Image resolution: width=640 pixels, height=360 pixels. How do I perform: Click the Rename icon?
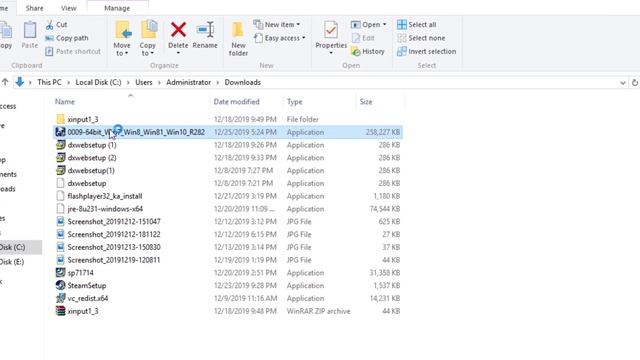pyautogui.click(x=205, y=30)
